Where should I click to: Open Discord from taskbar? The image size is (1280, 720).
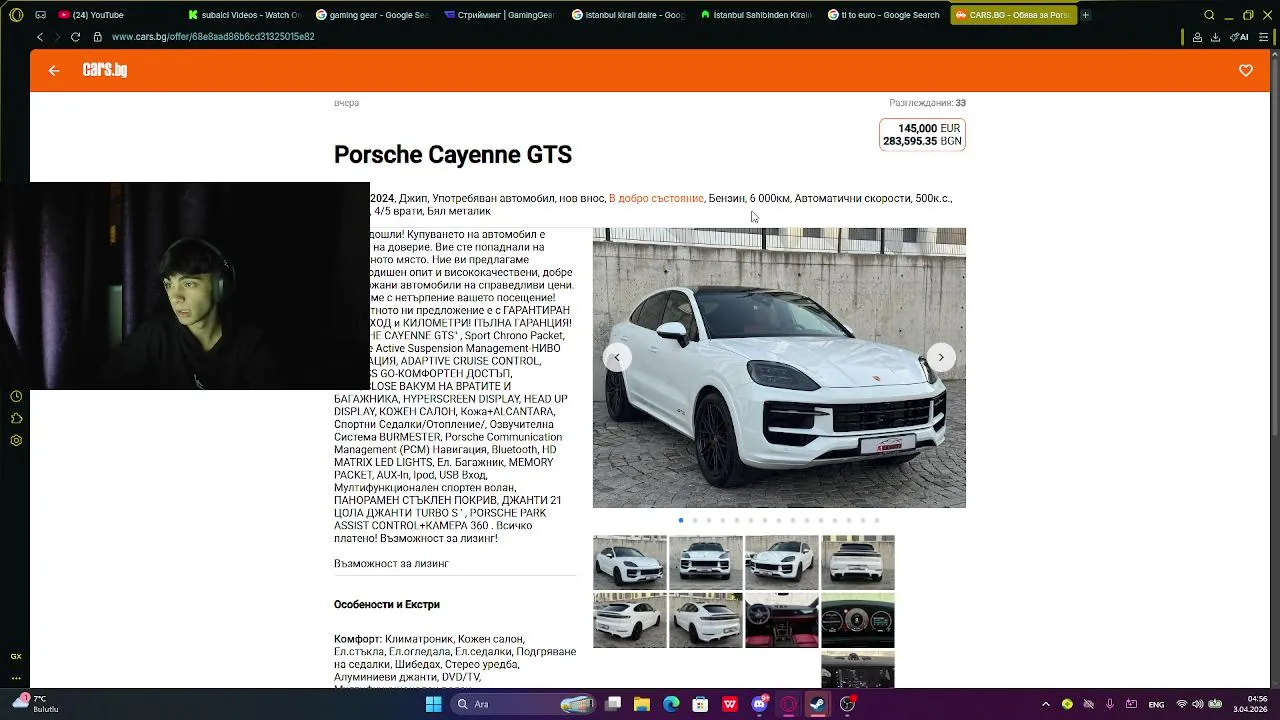pos(759,704)
